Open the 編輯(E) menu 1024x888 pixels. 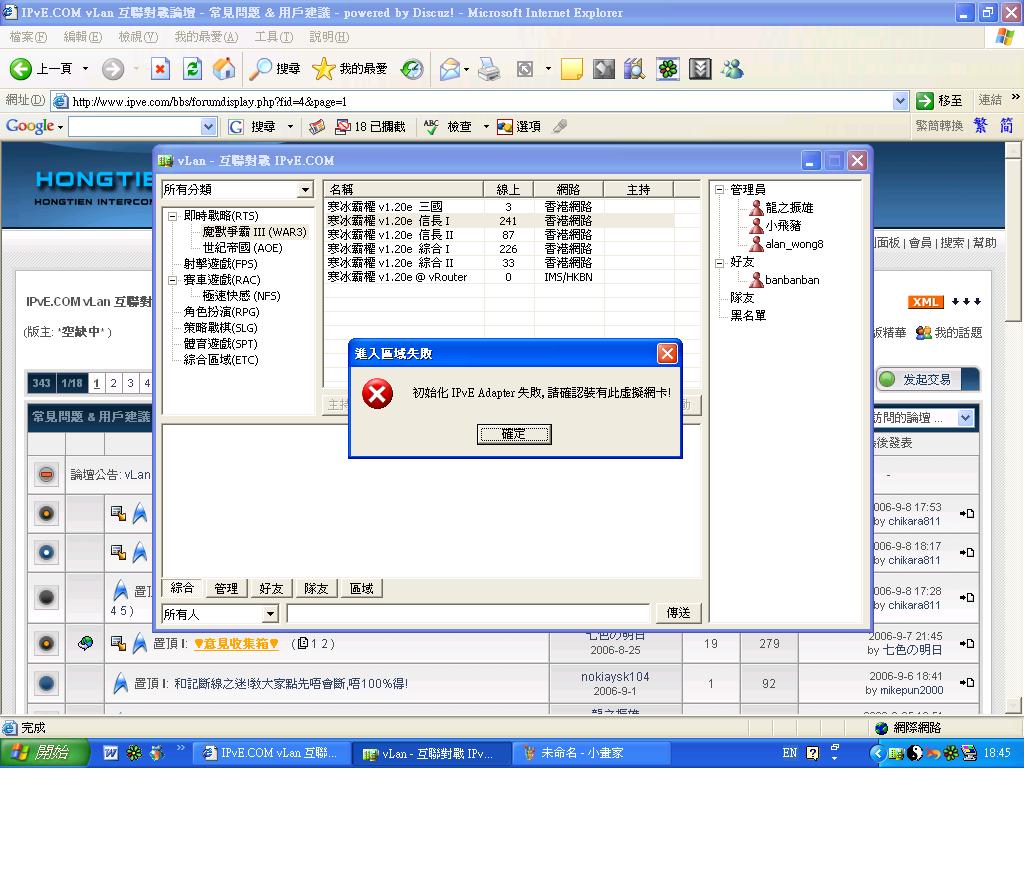82,37
